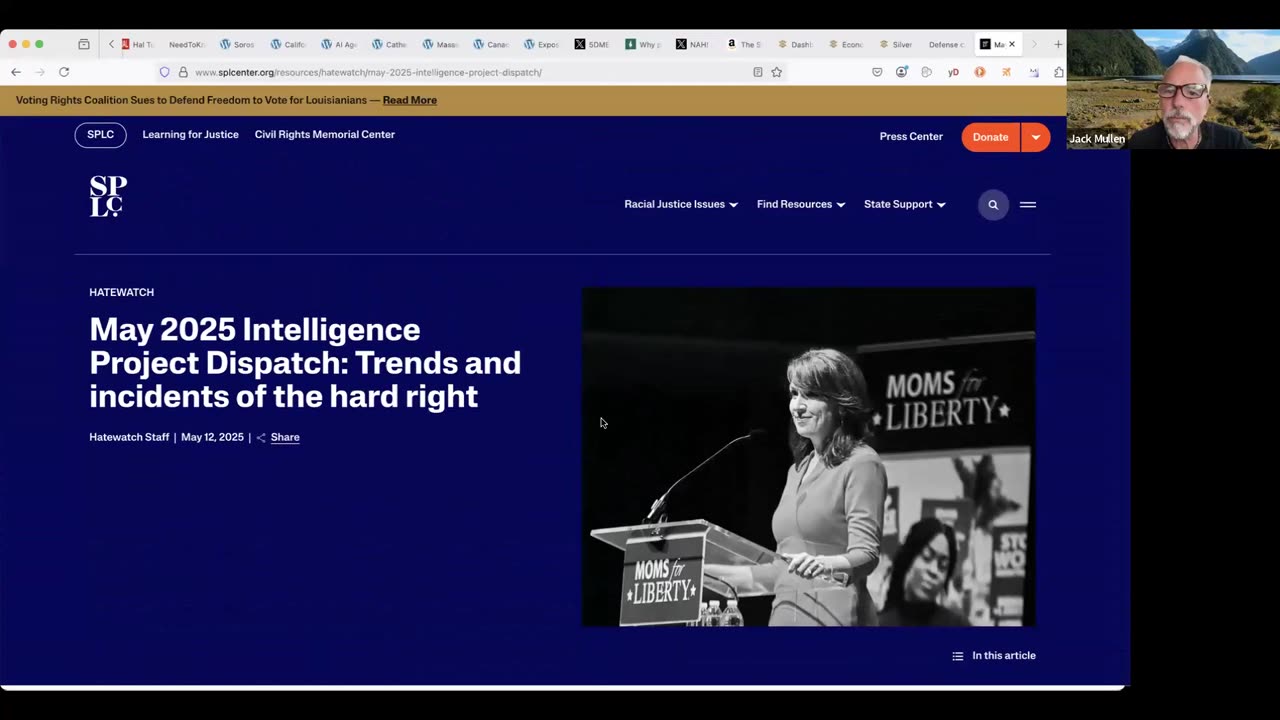Switch to the AI Age tab
The width and height of the screenshot is (1280, 720).
339,44
